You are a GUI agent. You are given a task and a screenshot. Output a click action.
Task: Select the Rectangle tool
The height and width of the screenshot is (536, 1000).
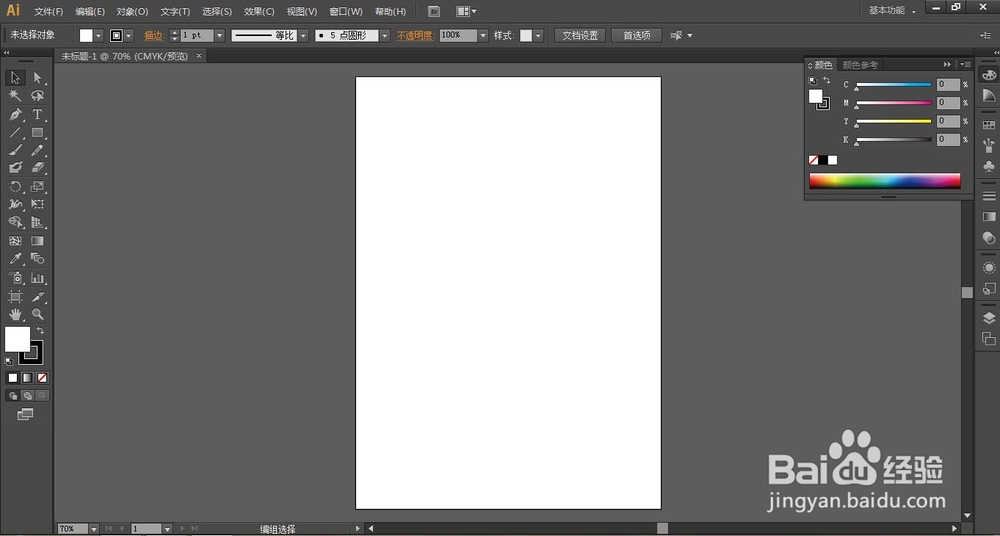[x=38, y=133]
